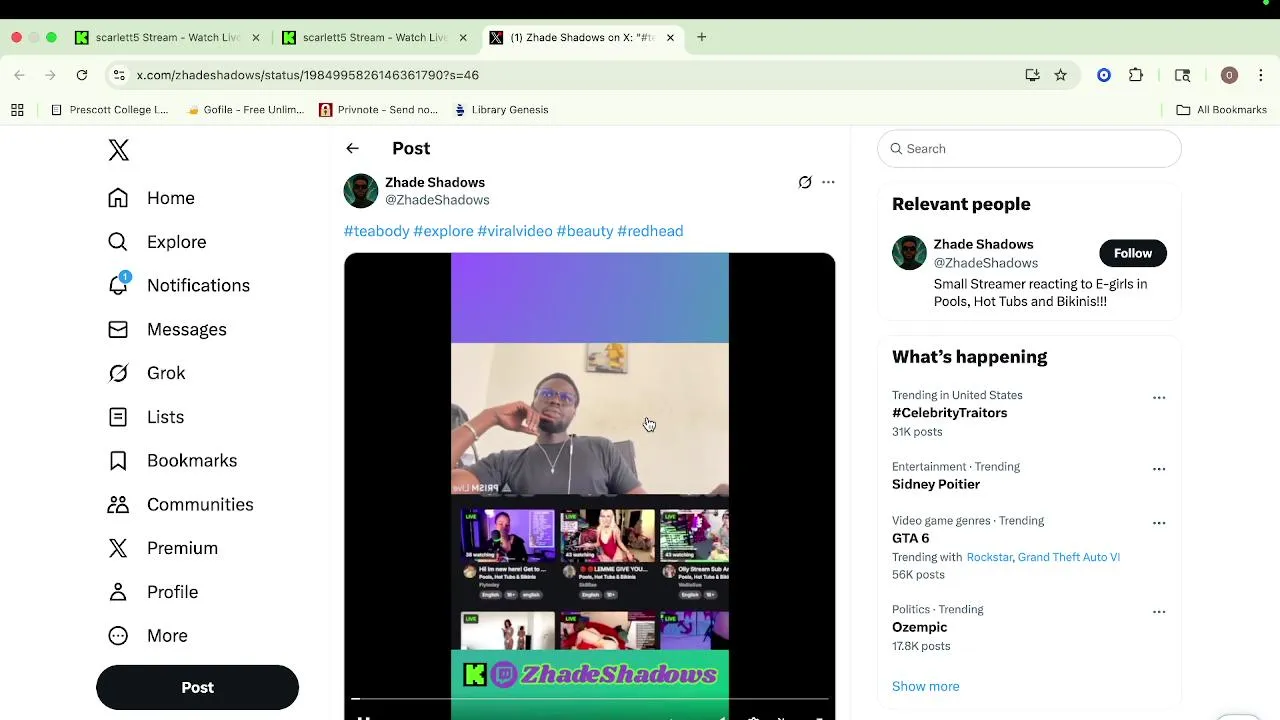Open the Privnote bookmark
This screenshot has width=1280, height=720.
tap(378, 110)
